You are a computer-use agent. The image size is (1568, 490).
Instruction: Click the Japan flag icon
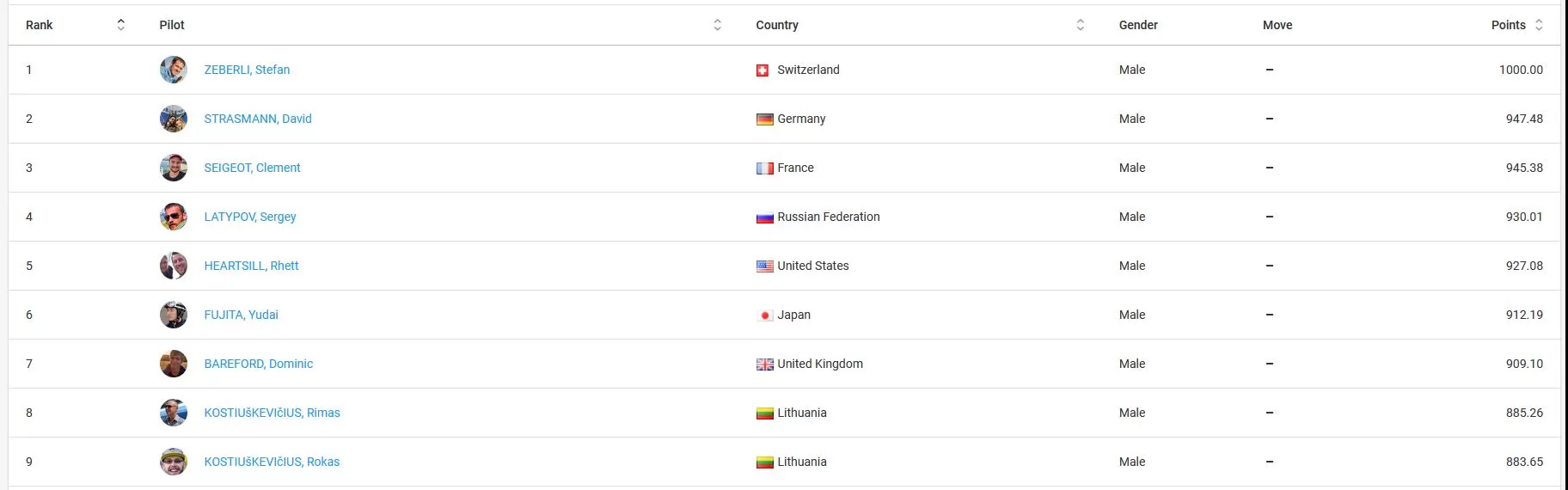coord(765,315)
